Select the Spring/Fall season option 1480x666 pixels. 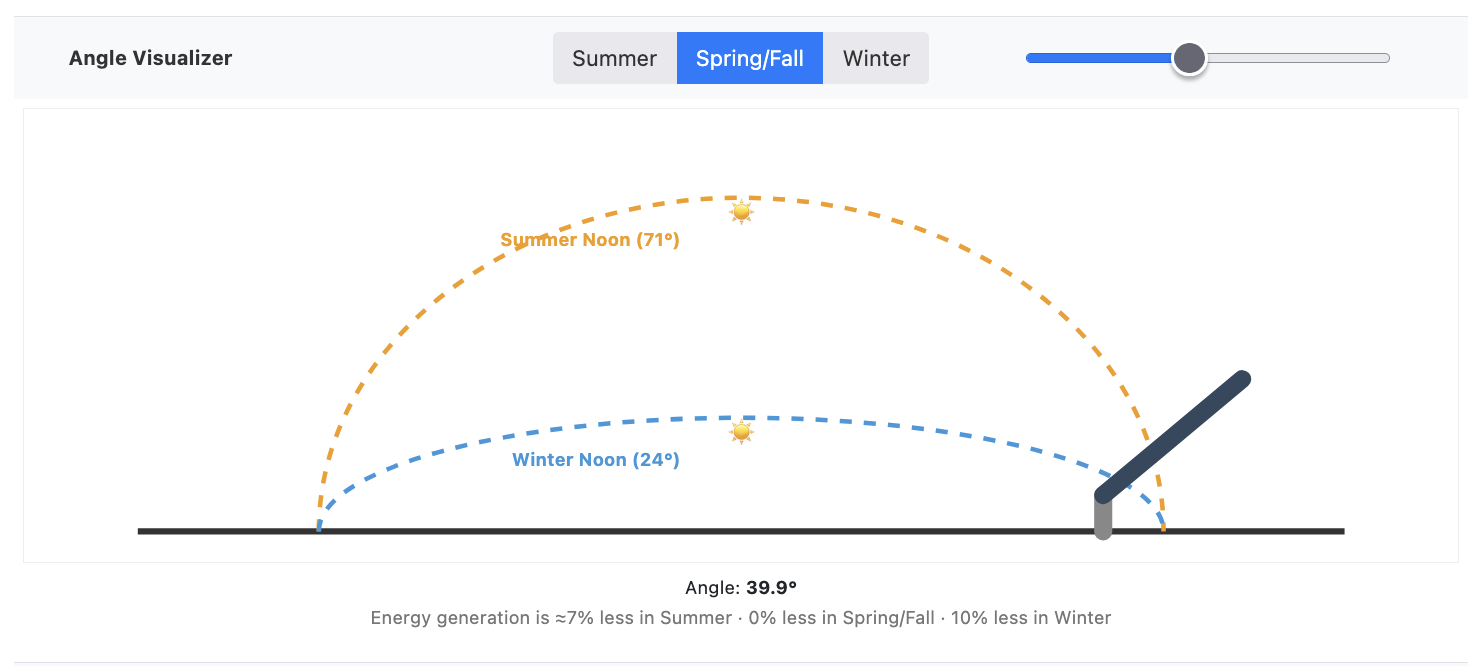click(x=749, y=58)
